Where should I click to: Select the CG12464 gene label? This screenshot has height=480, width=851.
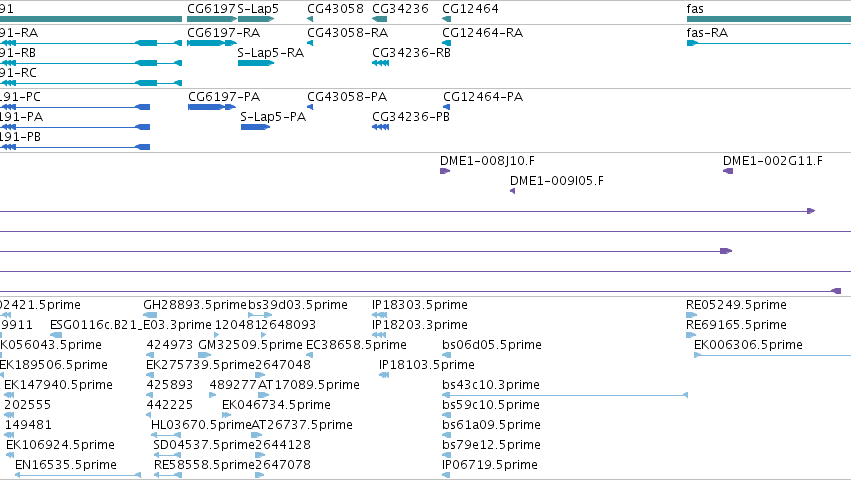pyautogui.click(x=470, y=9)
